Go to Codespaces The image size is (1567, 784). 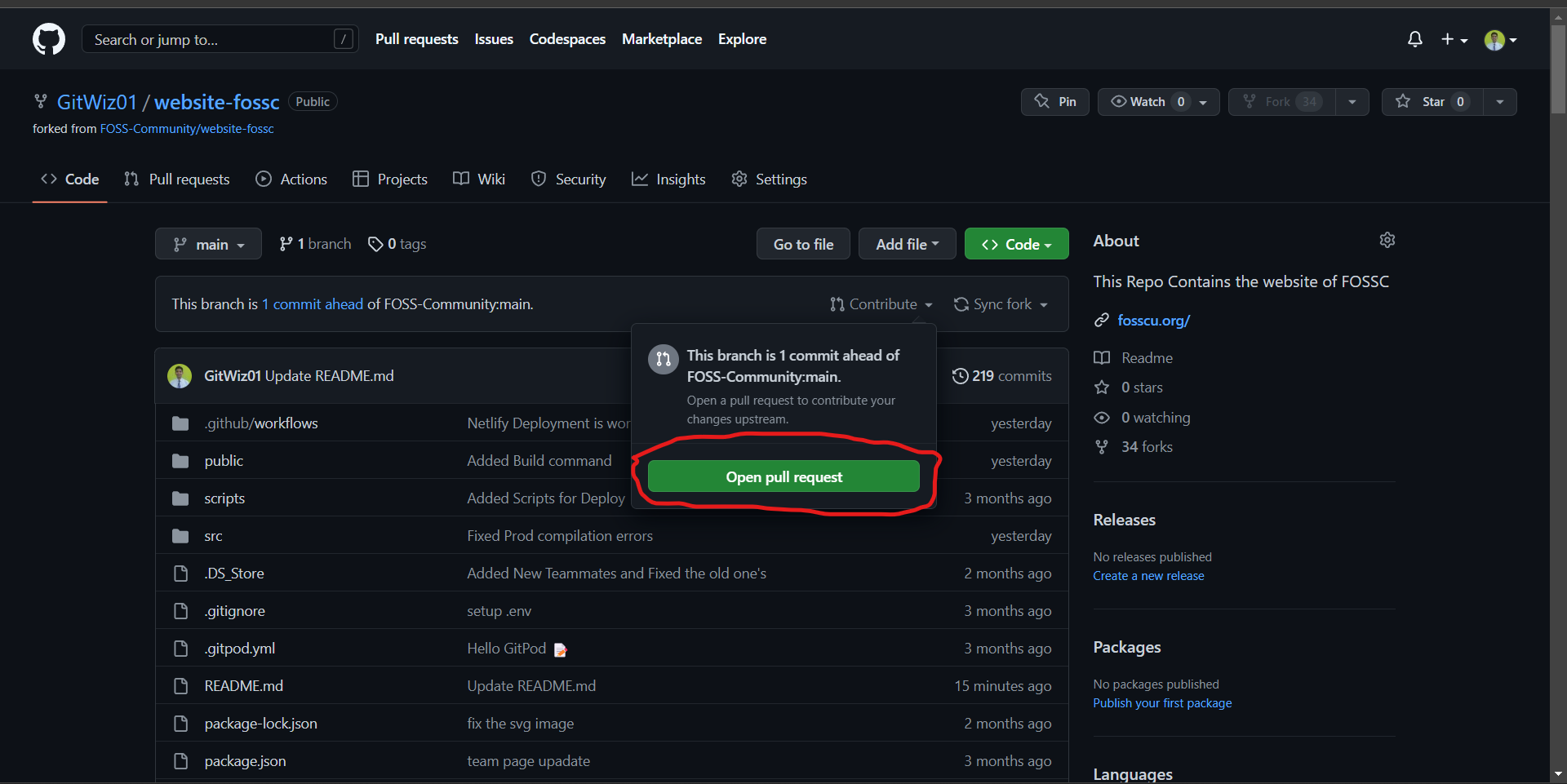pyautogui.click(x=567, y=39)
